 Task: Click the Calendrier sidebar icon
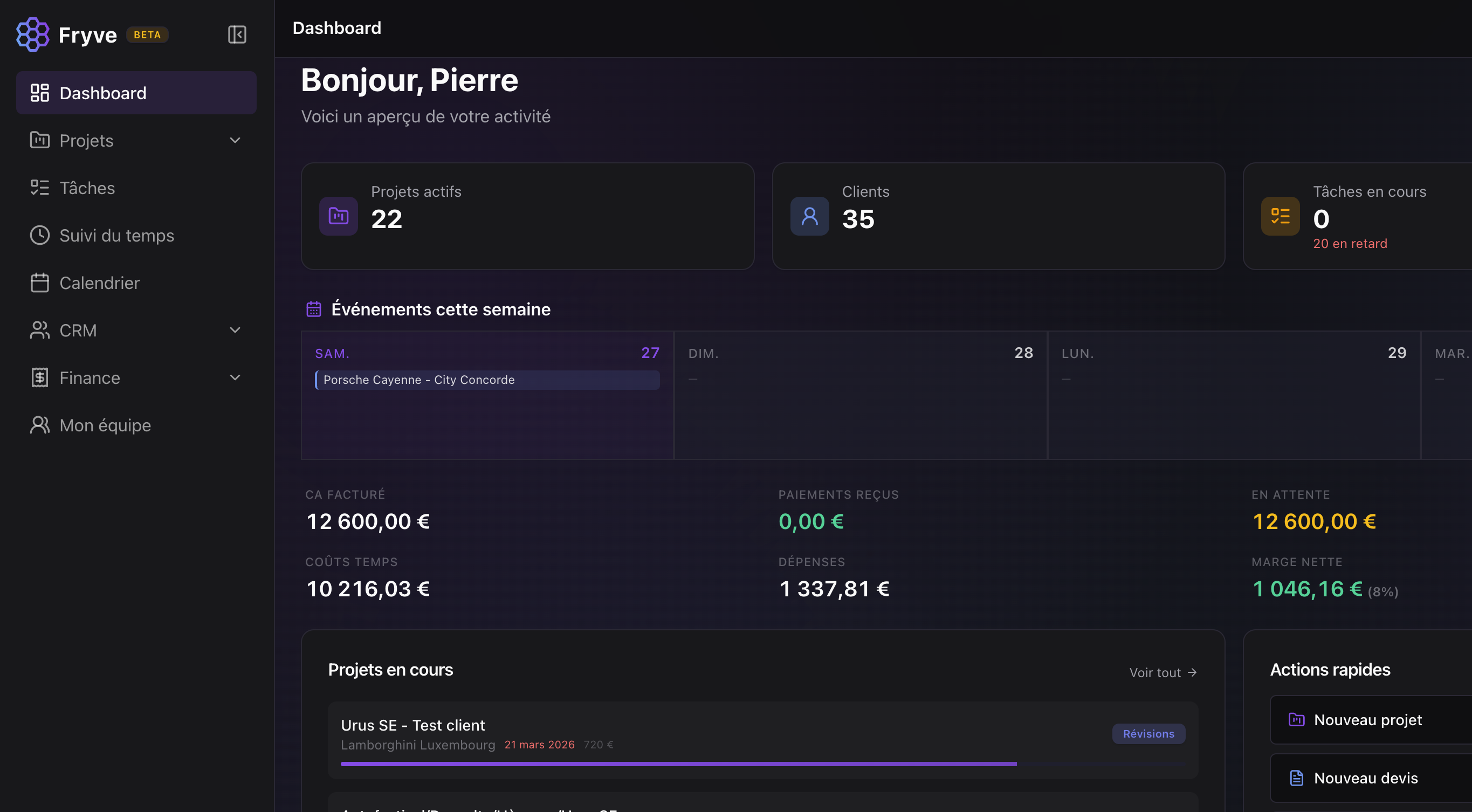pos(39,283)
